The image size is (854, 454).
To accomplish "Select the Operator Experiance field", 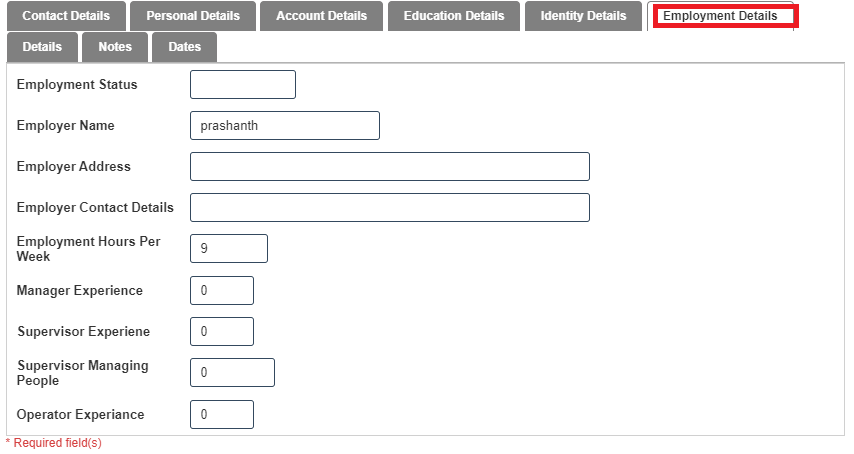I will click(222, 415).
